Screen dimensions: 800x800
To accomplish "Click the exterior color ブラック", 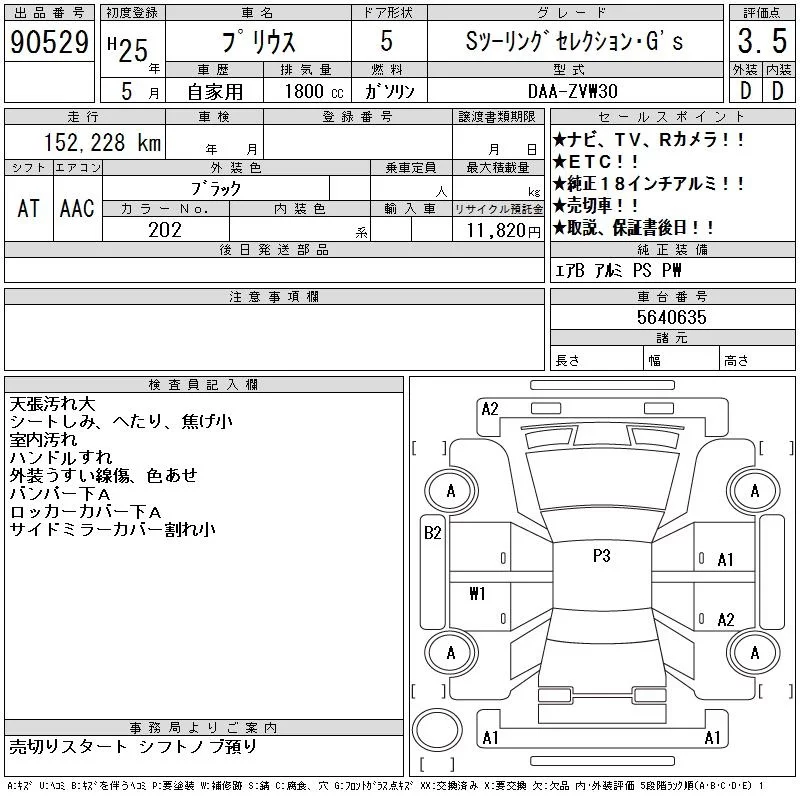I will pyautogui.click(x=216, y=189).
